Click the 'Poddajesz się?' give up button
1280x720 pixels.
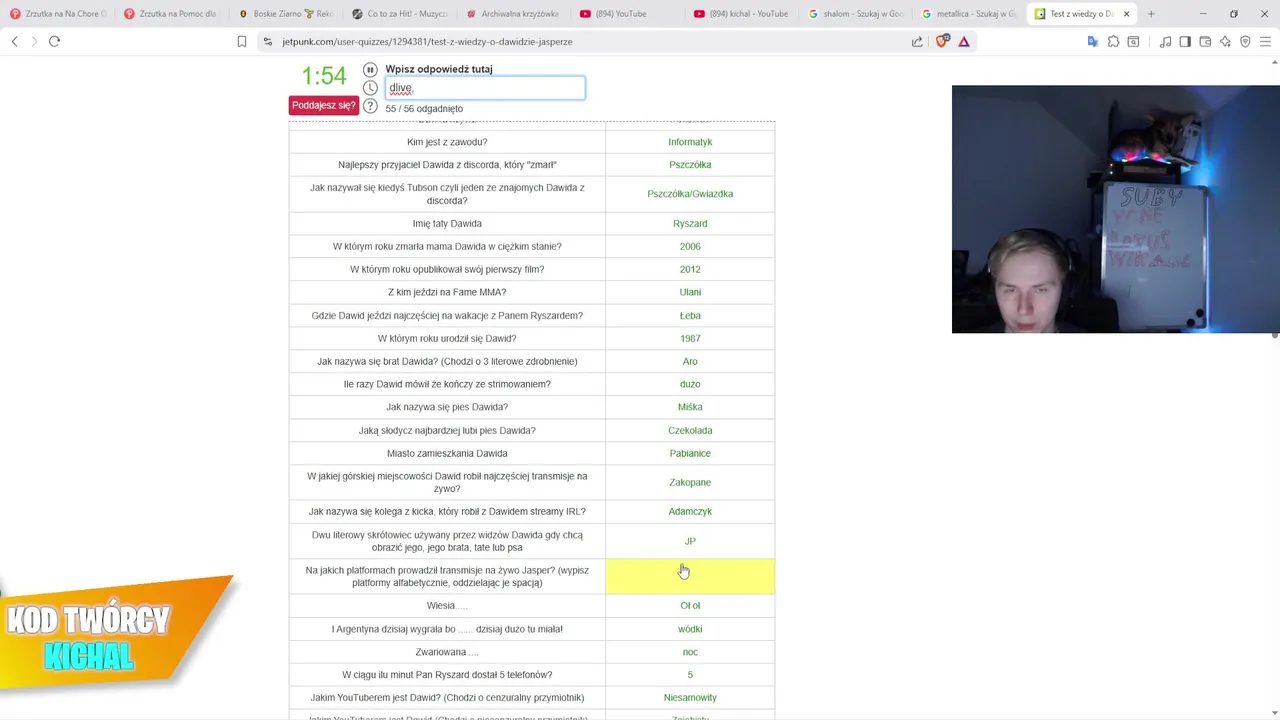tap(324, 105)
